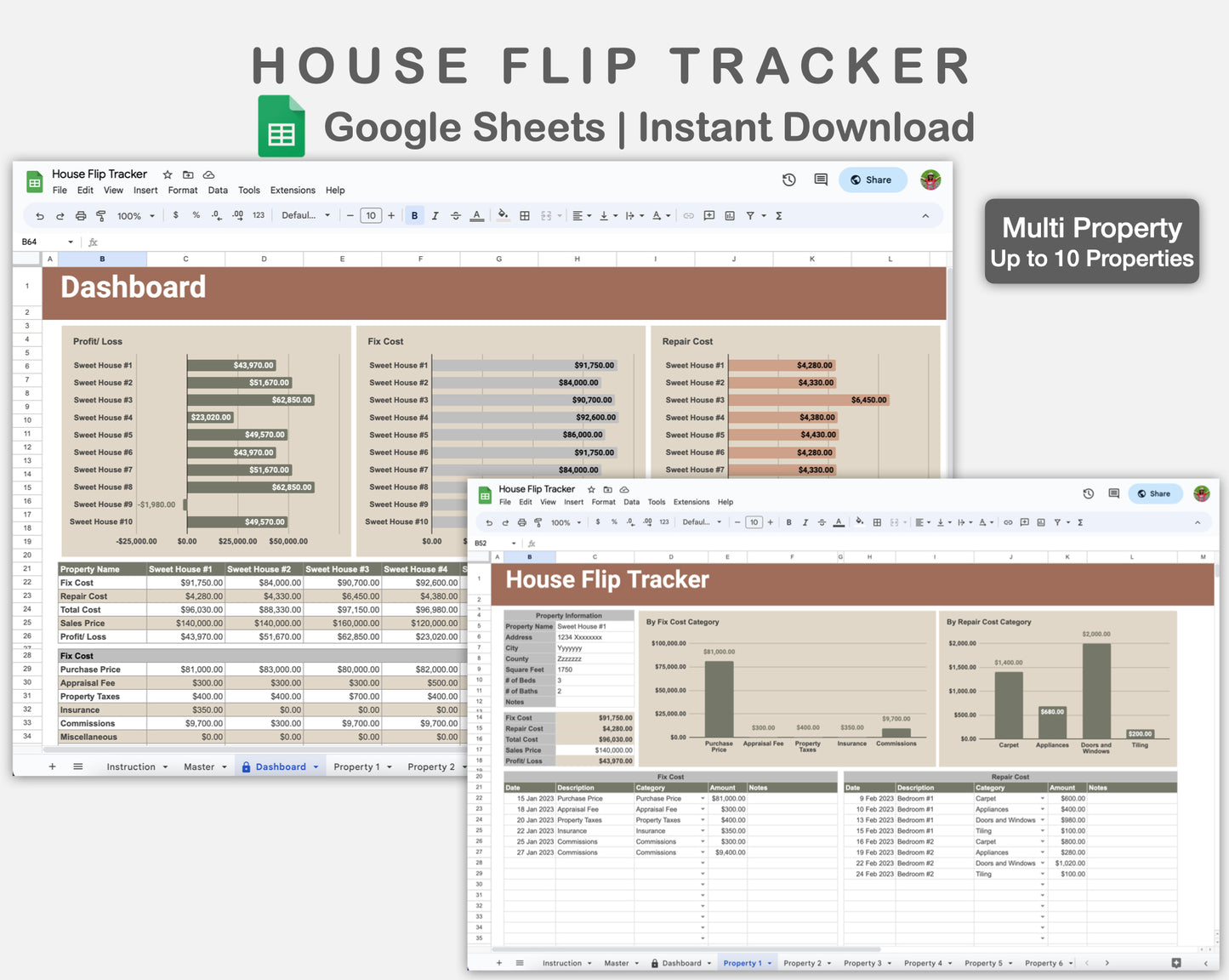
Task: Open the Functions (Σ) icon
Action: 778,215
